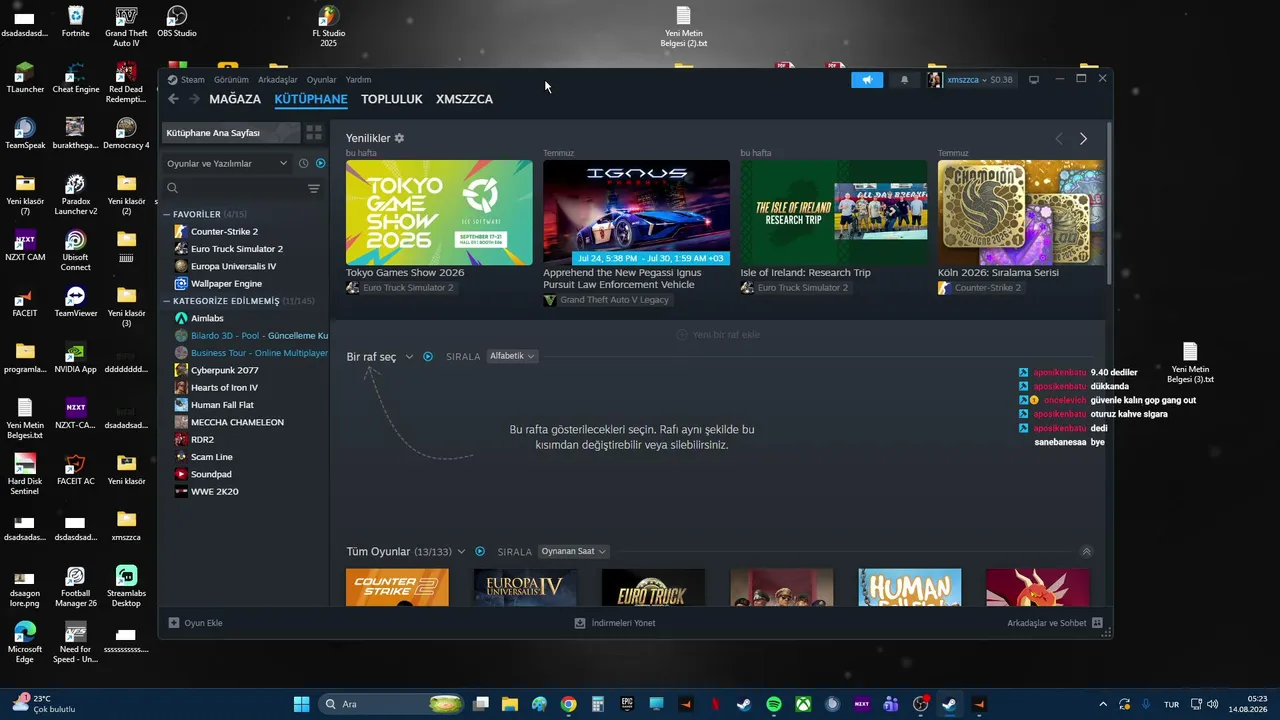Screen dimensions: 1280x720
Task: Open the Counter-Strike 2 game cover
Action: [397, 587]
